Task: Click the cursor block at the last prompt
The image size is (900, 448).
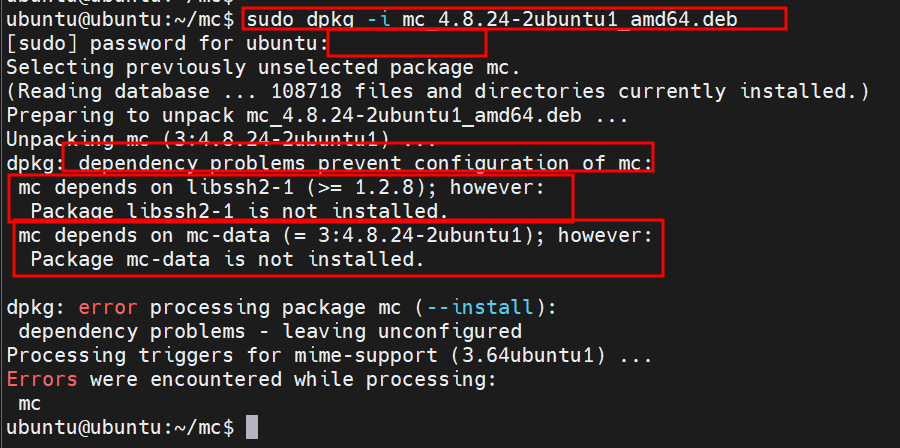Action: coord(252,427)
